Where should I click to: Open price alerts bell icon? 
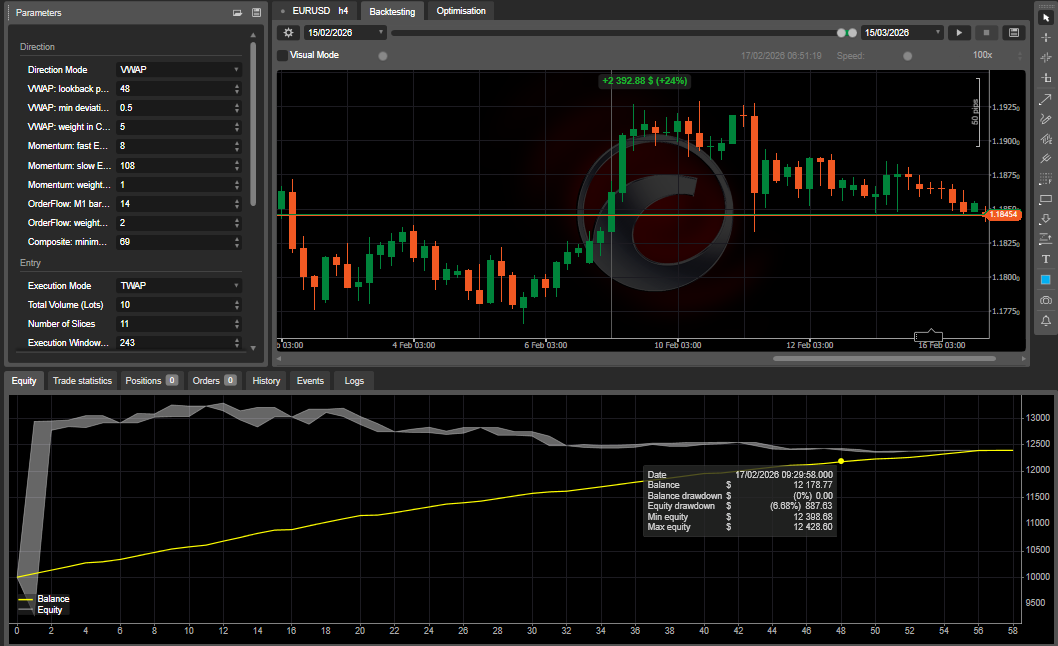pos(1045,320)
